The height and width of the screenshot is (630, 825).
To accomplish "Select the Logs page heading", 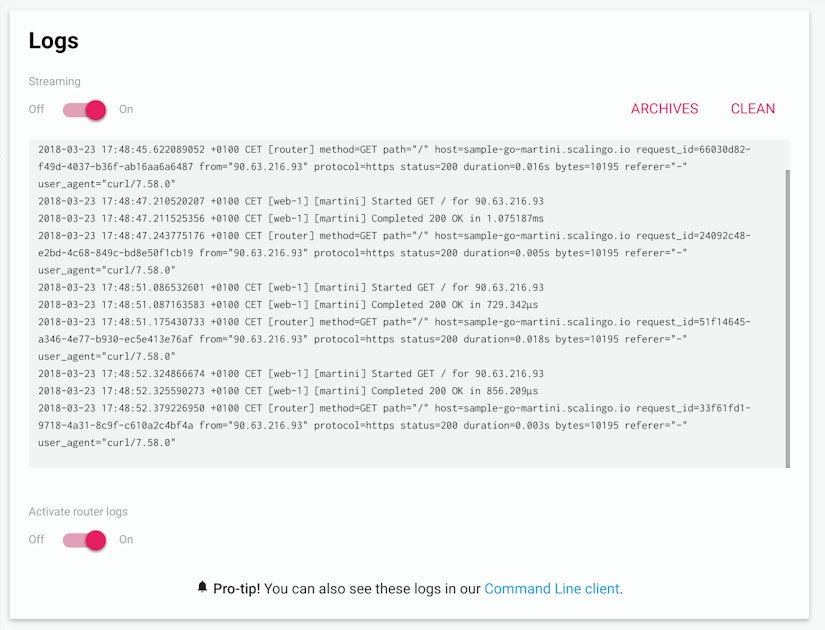I will (x=54, y=41).
